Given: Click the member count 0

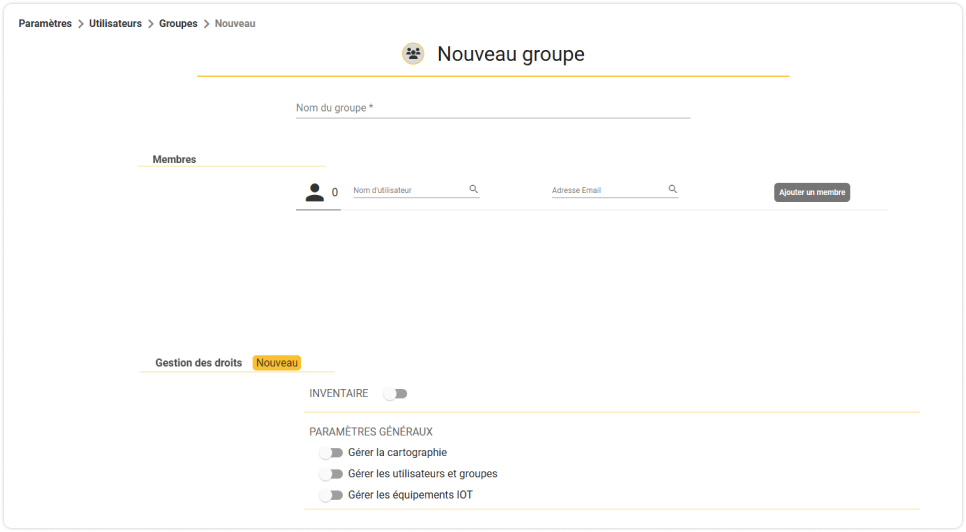Looking at the screenshot, I should pos(335,193).
